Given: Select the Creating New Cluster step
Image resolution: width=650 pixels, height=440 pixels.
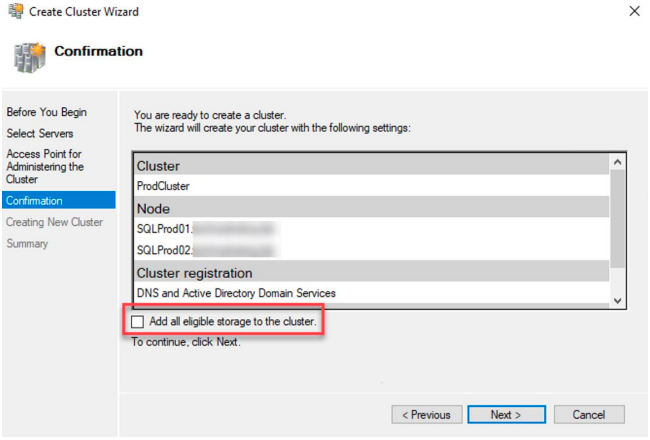Looking at the screenshot, I should pyautogui.click(x=54, y=222).
